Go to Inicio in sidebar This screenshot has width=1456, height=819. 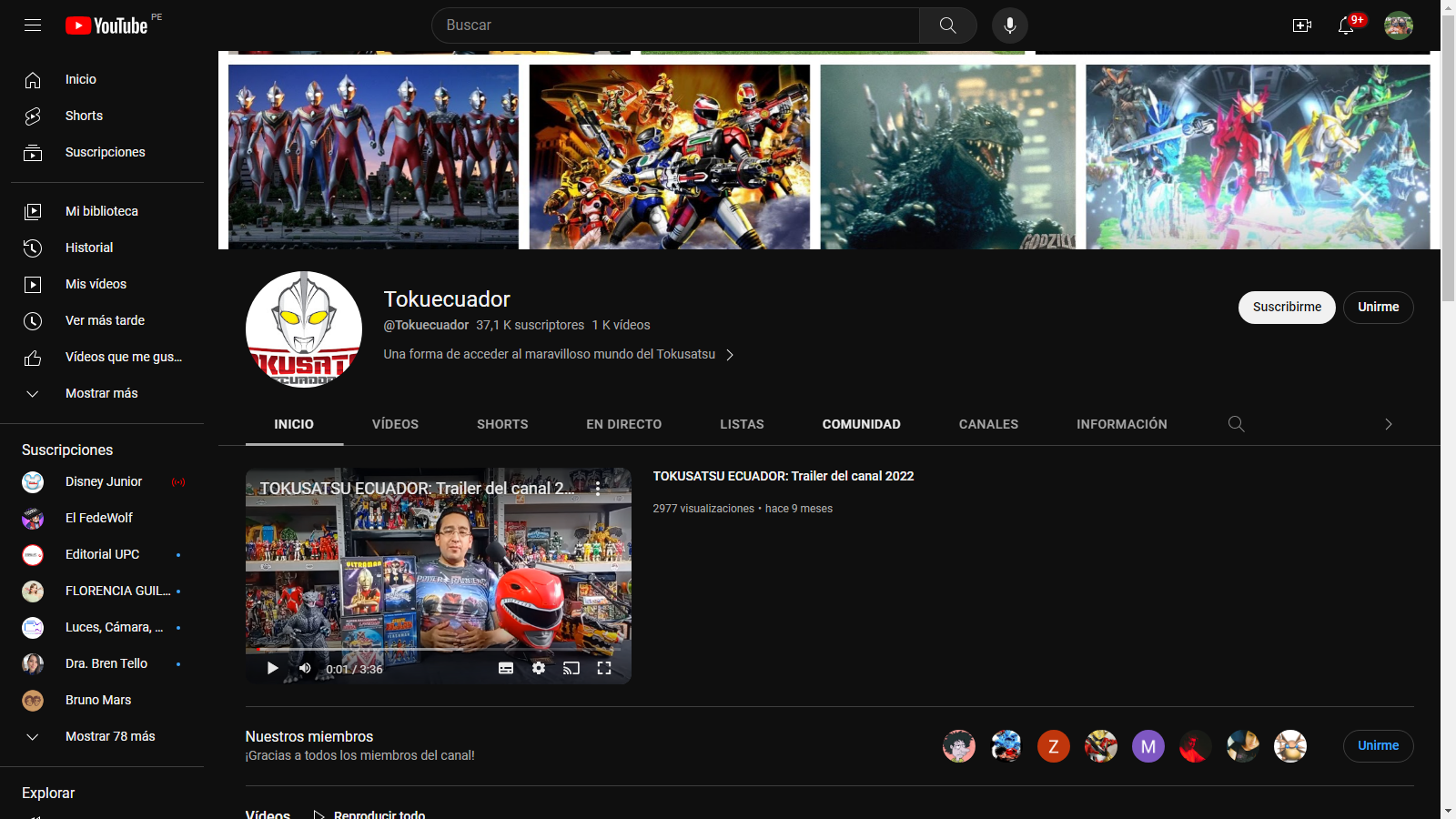[x=102, y=79]
